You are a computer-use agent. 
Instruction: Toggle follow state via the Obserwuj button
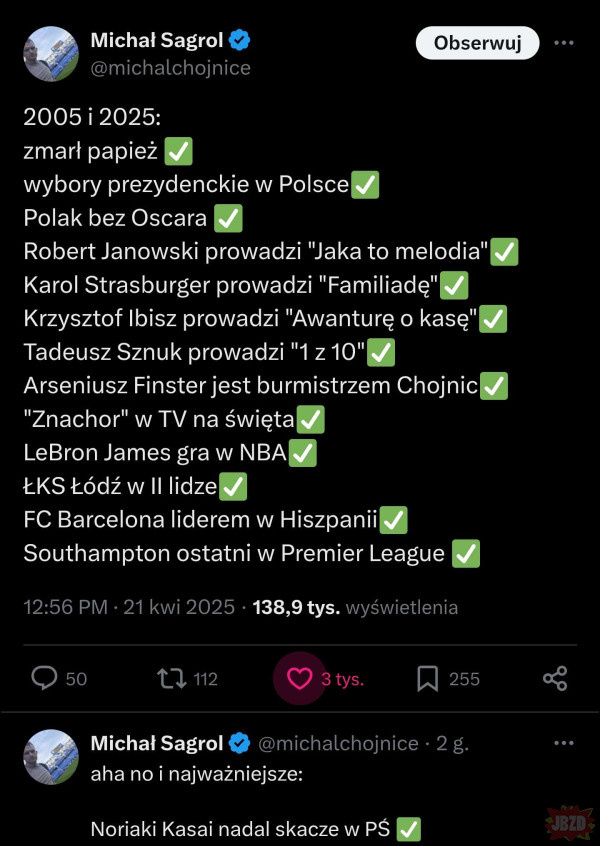(x=477, y=44)
